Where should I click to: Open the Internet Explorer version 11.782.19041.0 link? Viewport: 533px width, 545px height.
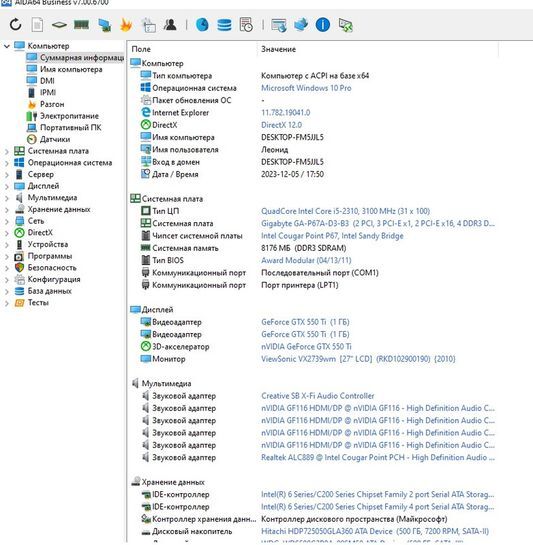point(285,113)
